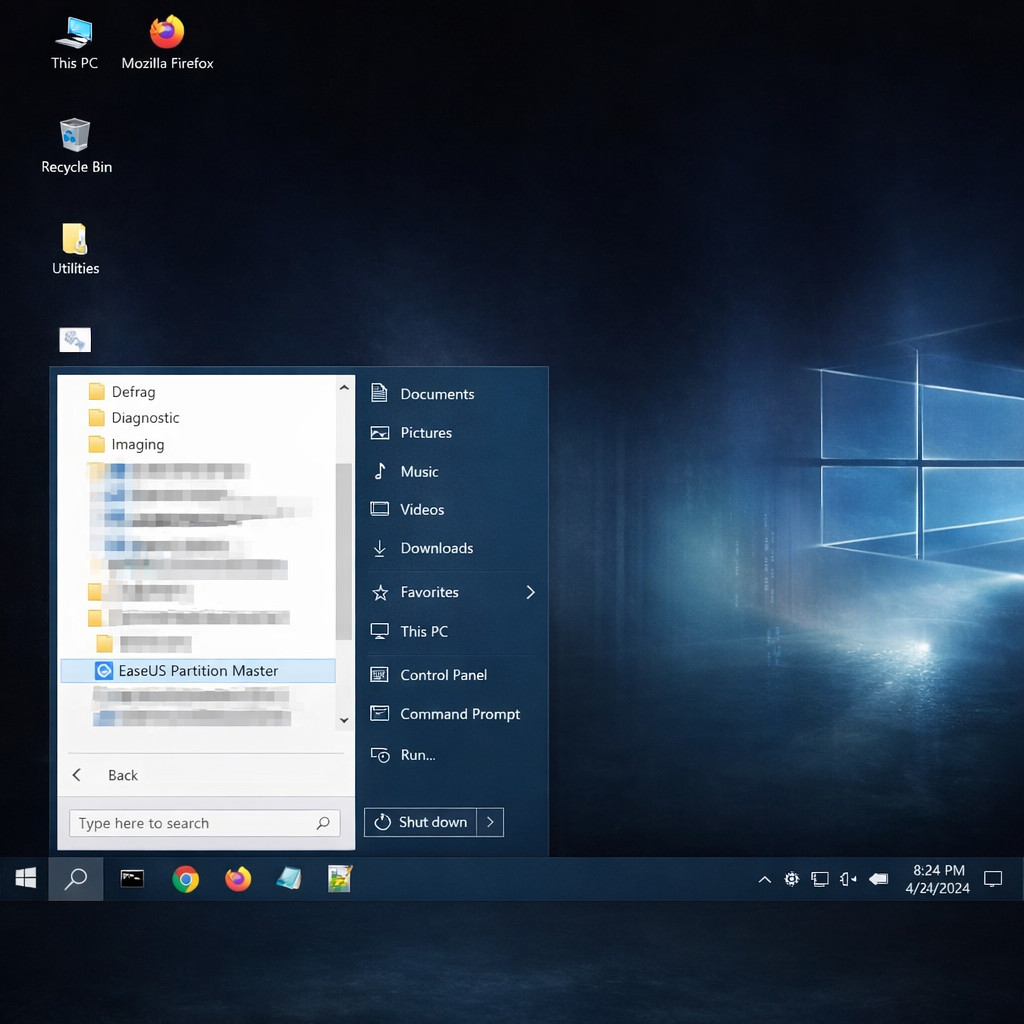Open the Run dialog from the Start menu
Screen dimensions: 1024x1024
(416, 755)
